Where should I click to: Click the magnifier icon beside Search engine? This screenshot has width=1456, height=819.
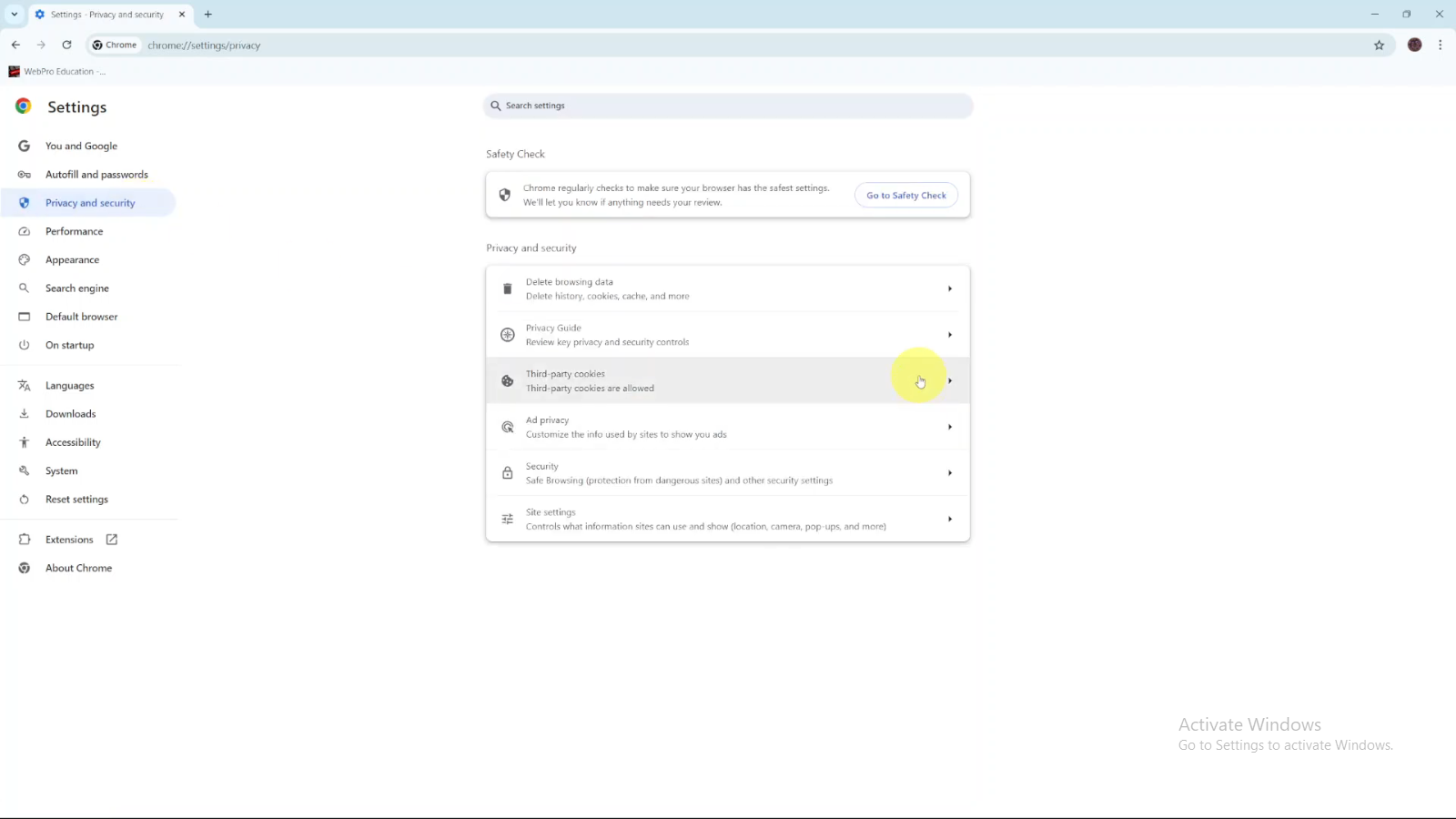point(25,288)
